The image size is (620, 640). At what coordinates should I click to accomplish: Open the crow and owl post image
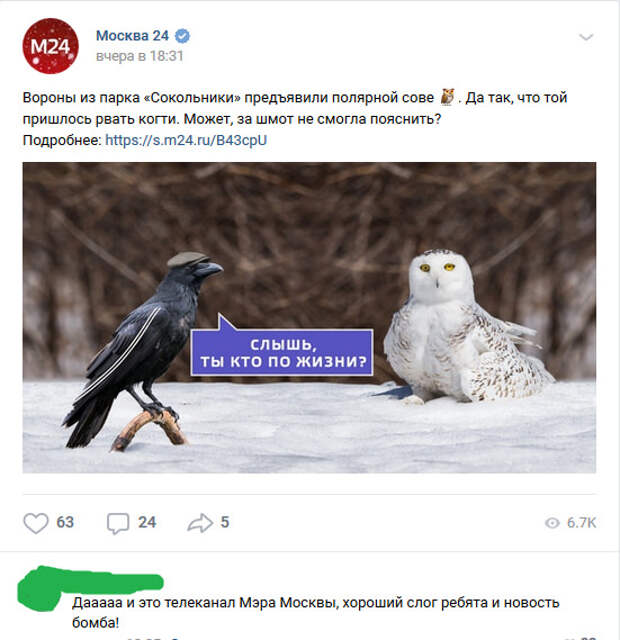(x=309, y=318)
